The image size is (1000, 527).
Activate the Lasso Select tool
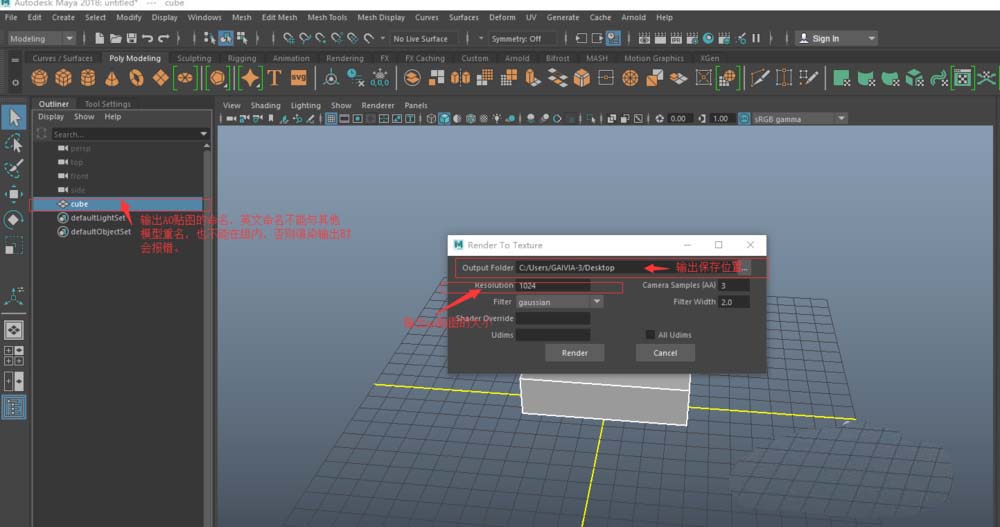click(14, 143)
